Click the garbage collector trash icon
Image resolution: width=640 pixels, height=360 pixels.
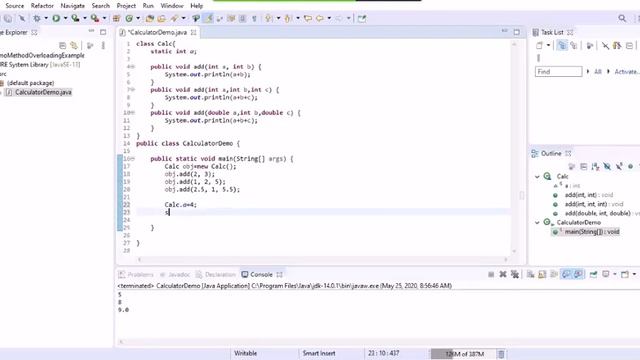point(501,354)
